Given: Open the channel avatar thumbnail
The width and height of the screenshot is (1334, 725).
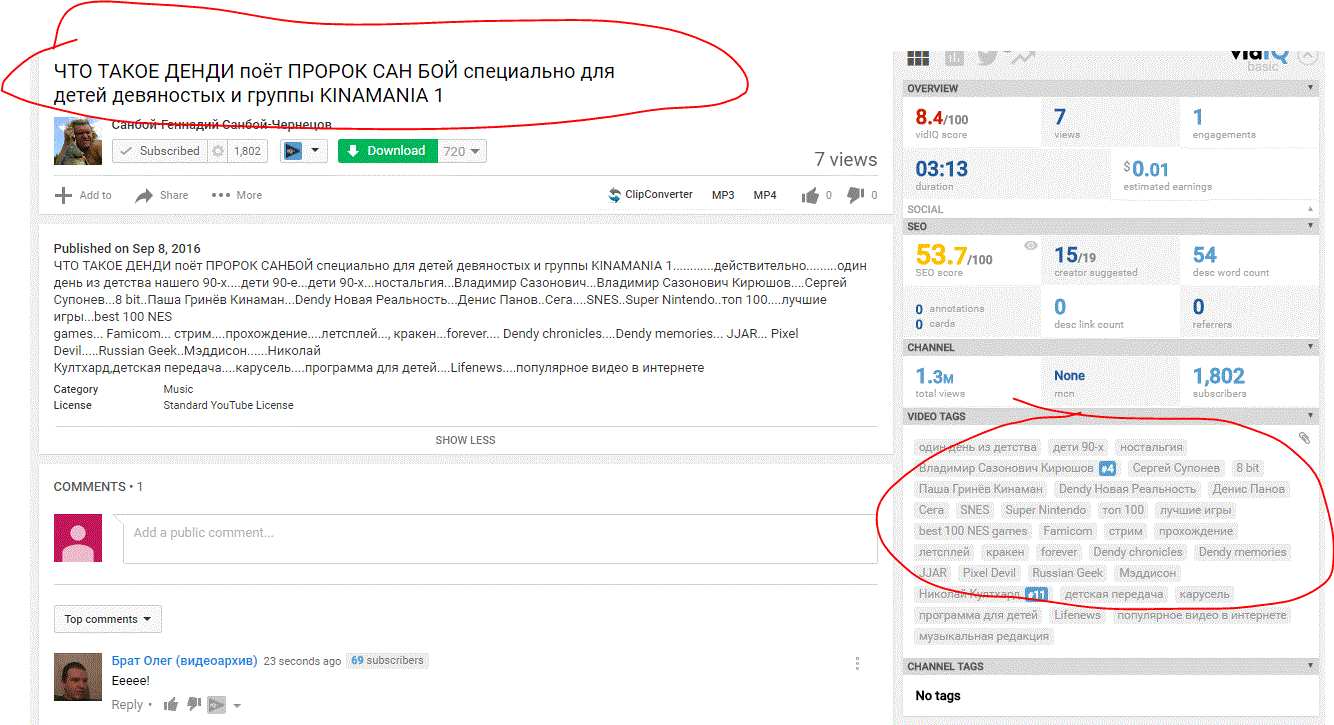Looking at the screenshot, I should tap(78, 141).
